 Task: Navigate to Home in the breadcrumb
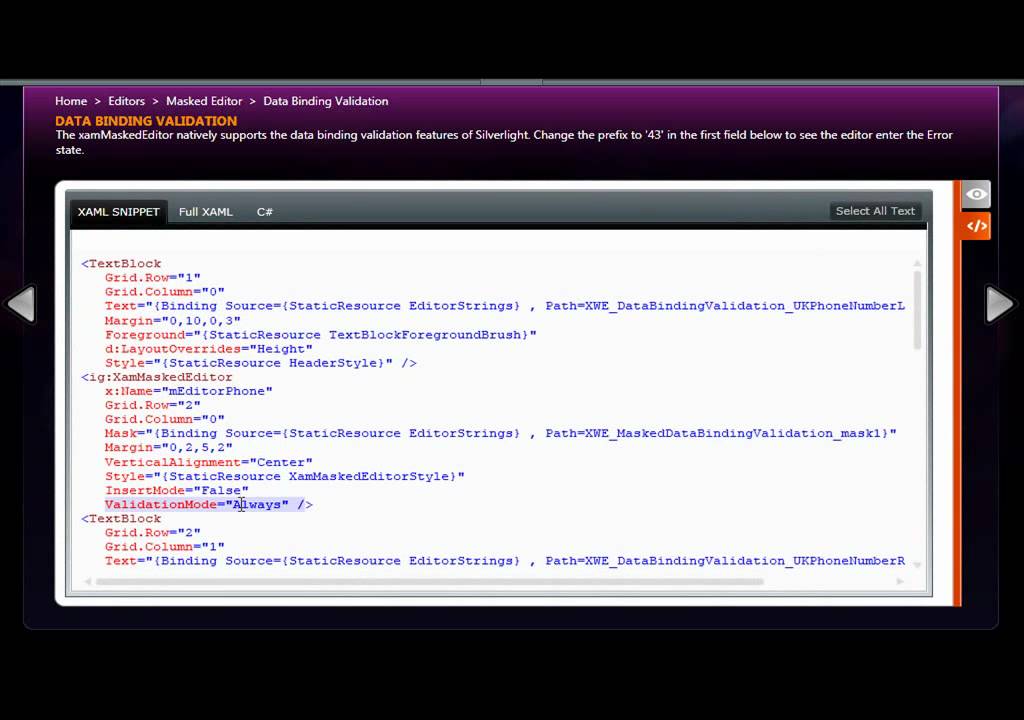pyautogui.click(x=71, y=101)
